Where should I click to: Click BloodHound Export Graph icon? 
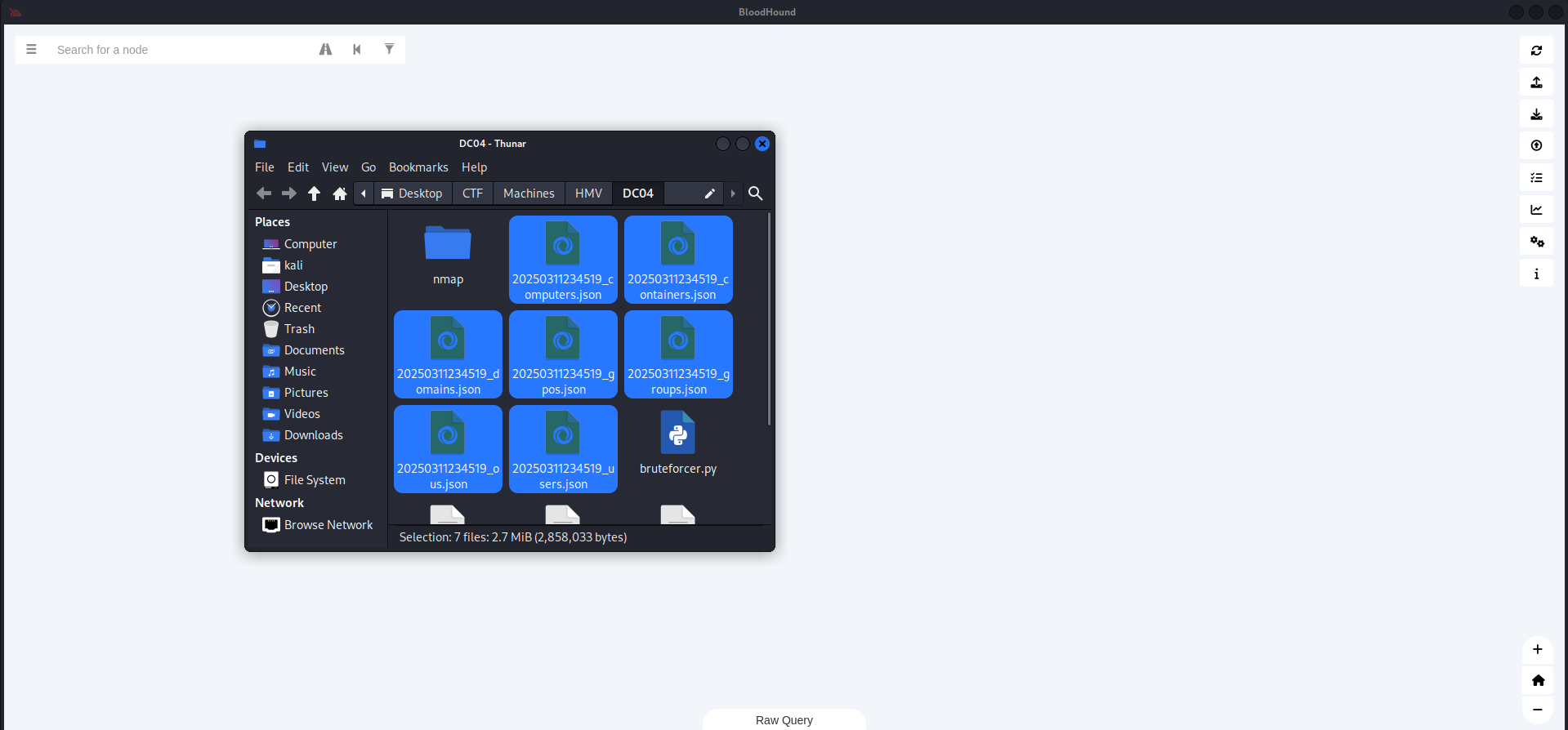1536,82
